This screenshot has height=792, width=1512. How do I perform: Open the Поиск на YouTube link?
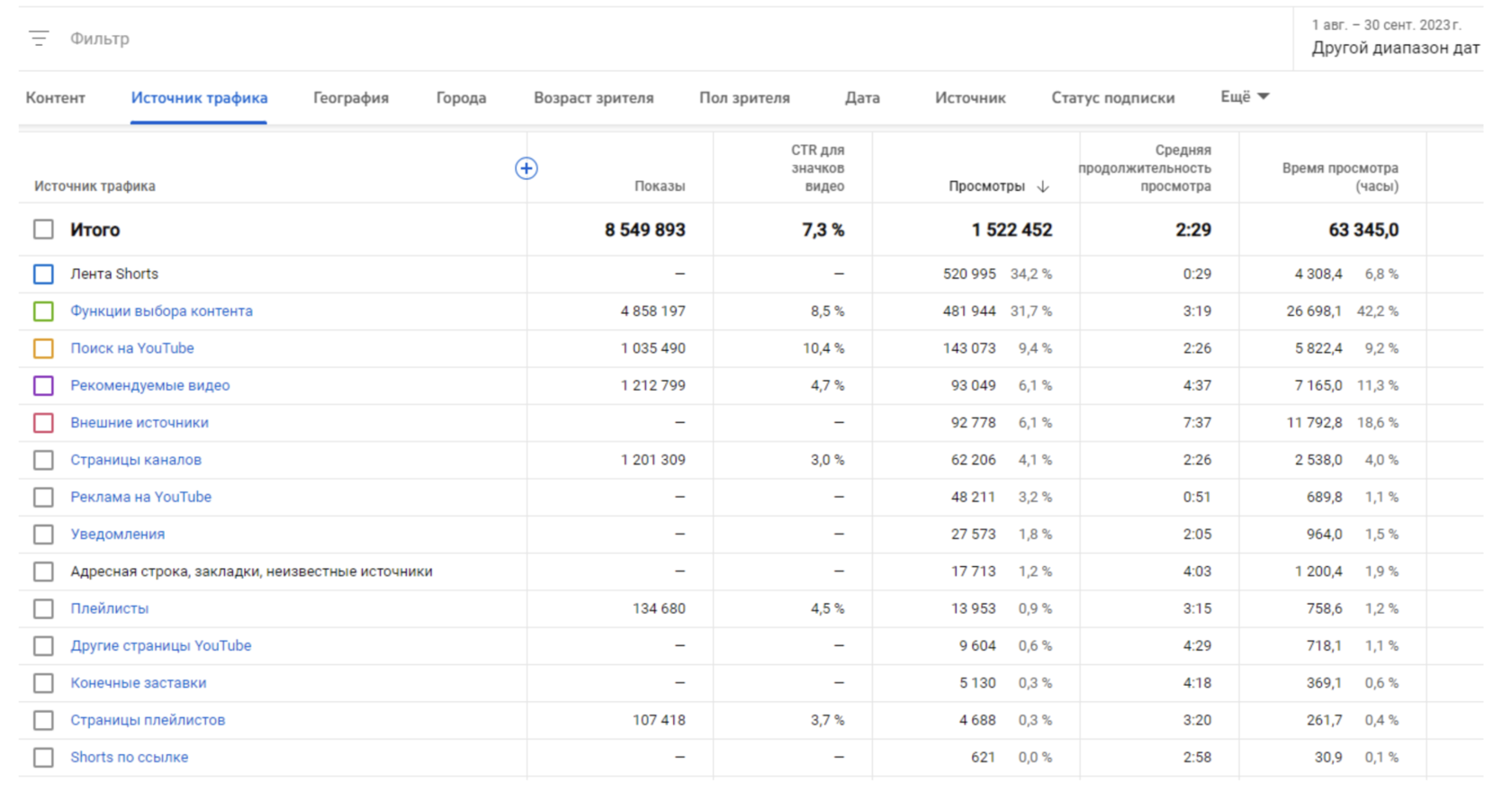(x=132, y=348)
